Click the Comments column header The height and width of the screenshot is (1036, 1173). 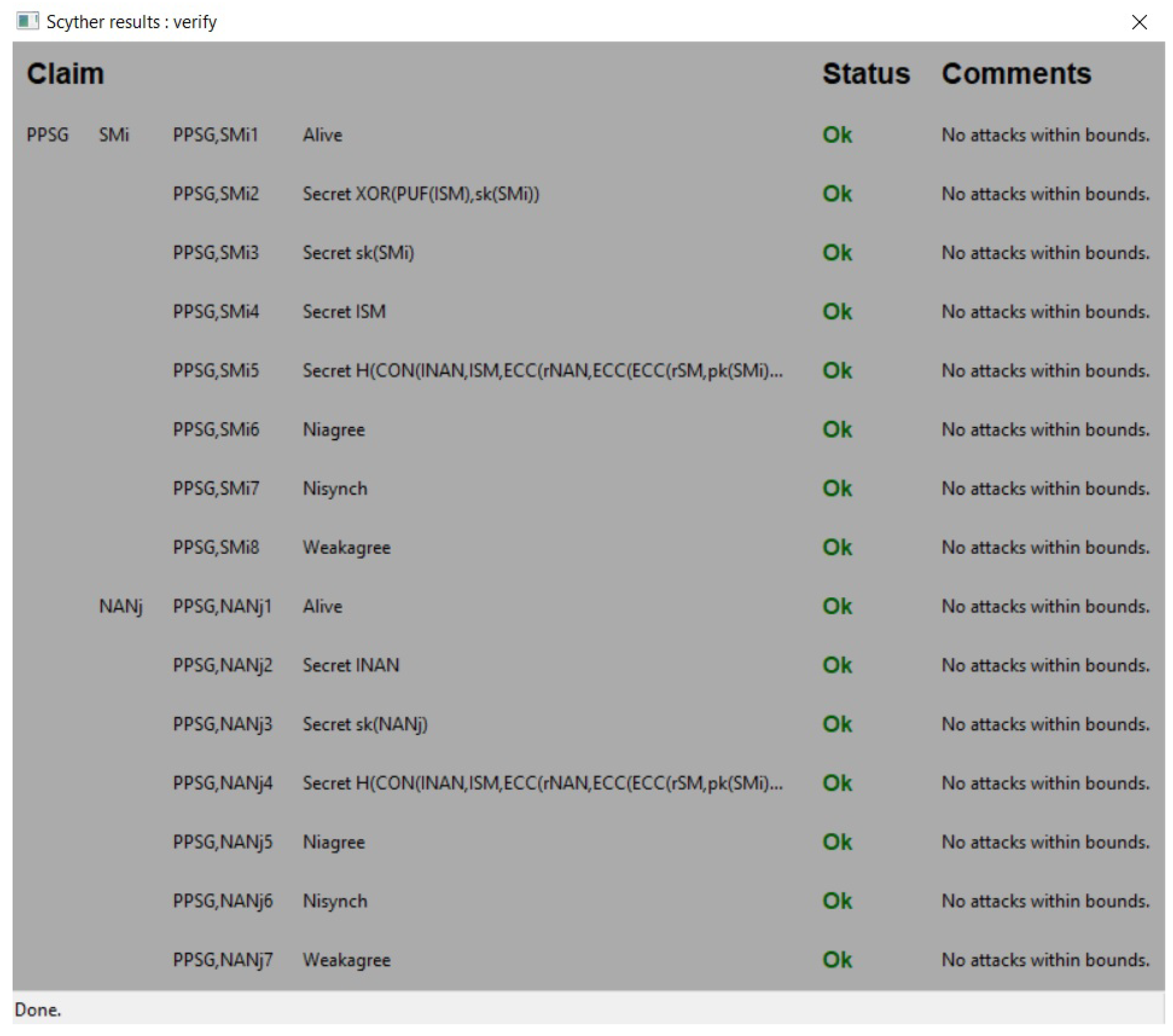[1016, 74]
